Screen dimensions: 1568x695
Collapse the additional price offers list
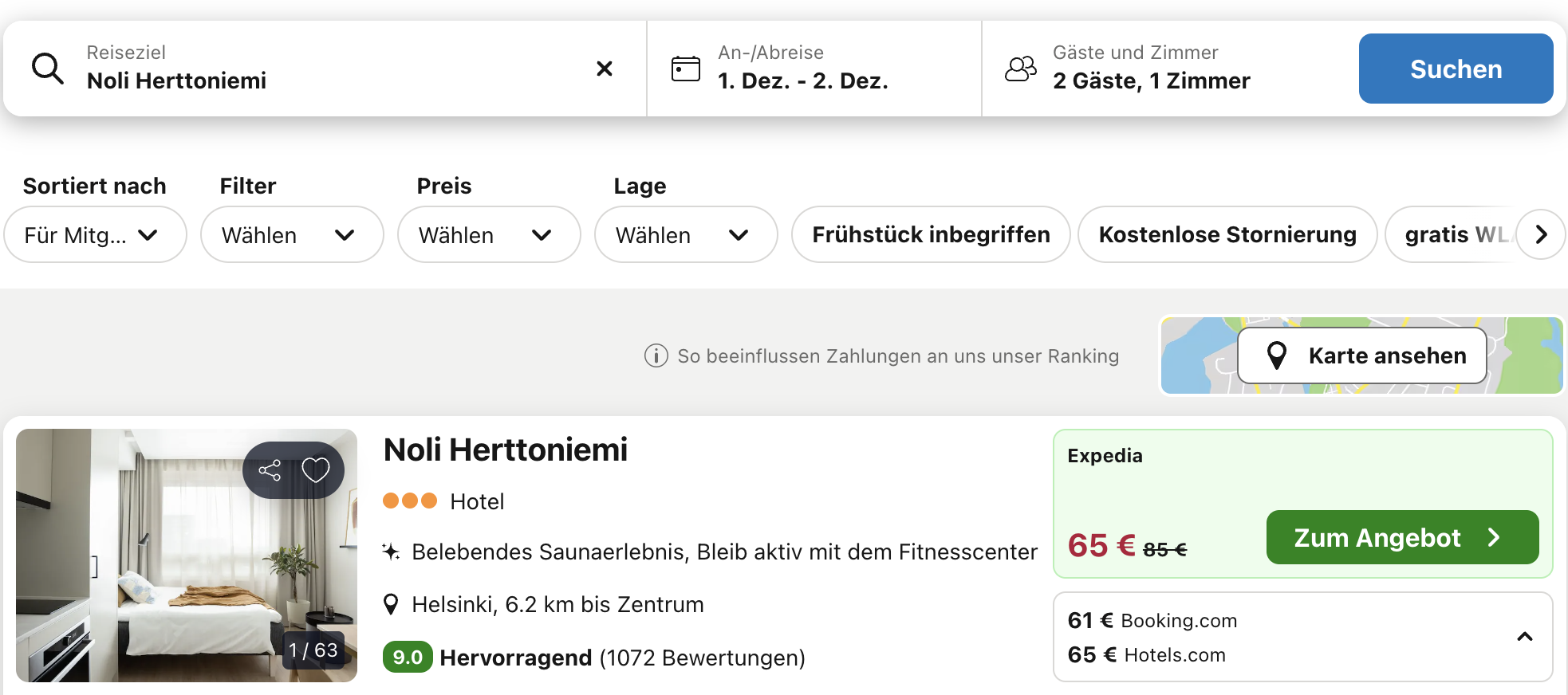point(1524,637)
